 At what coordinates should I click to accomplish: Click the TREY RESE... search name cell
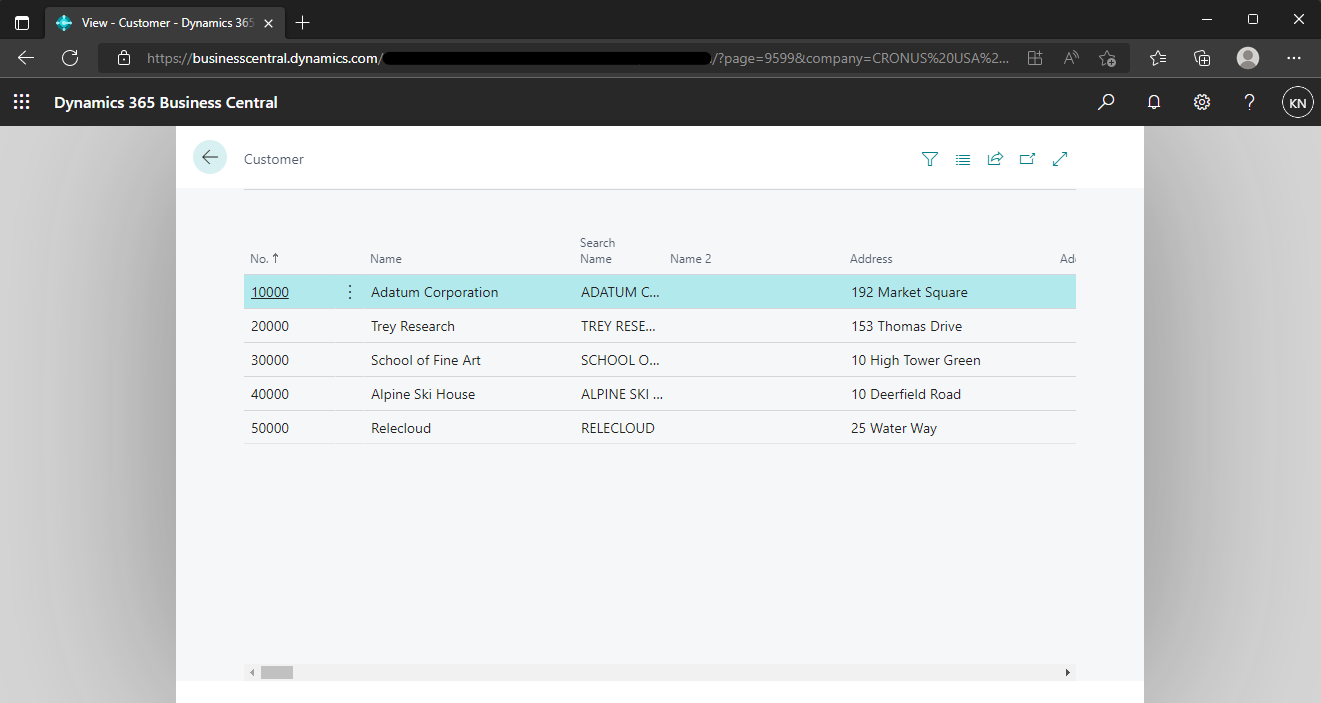[x=619, y=326]
